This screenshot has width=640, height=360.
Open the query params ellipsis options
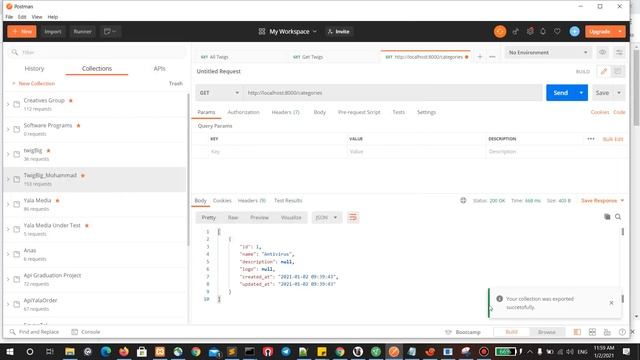click(591, 139)
